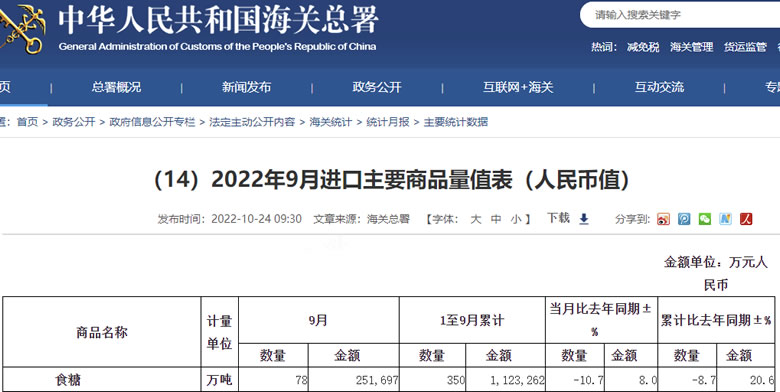Open the 总署概况 menu
780x392 pixels.
116,87
